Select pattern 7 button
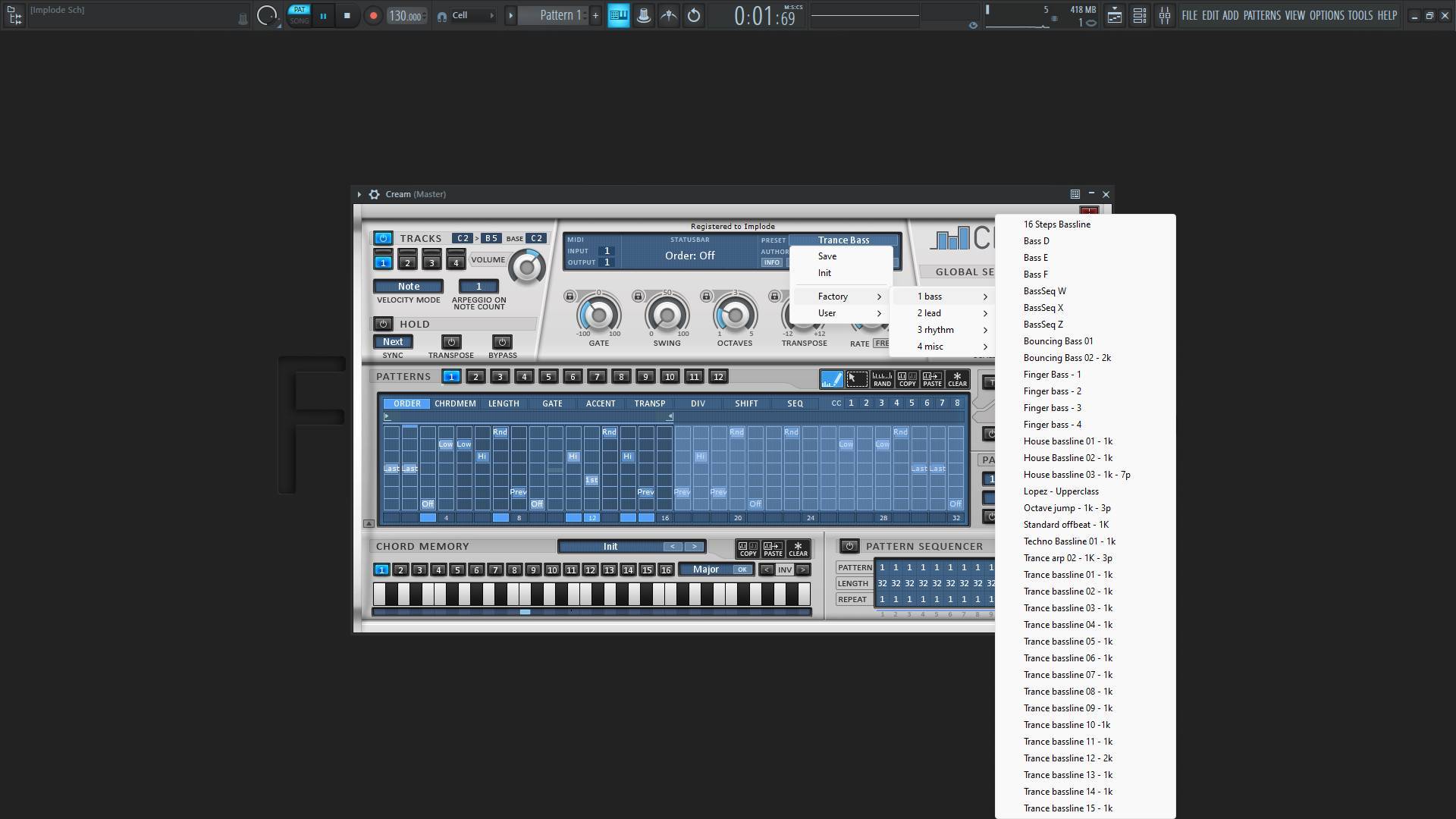Screen dimensions: 1456x819 pyautogui.click(x=597, y=377)
